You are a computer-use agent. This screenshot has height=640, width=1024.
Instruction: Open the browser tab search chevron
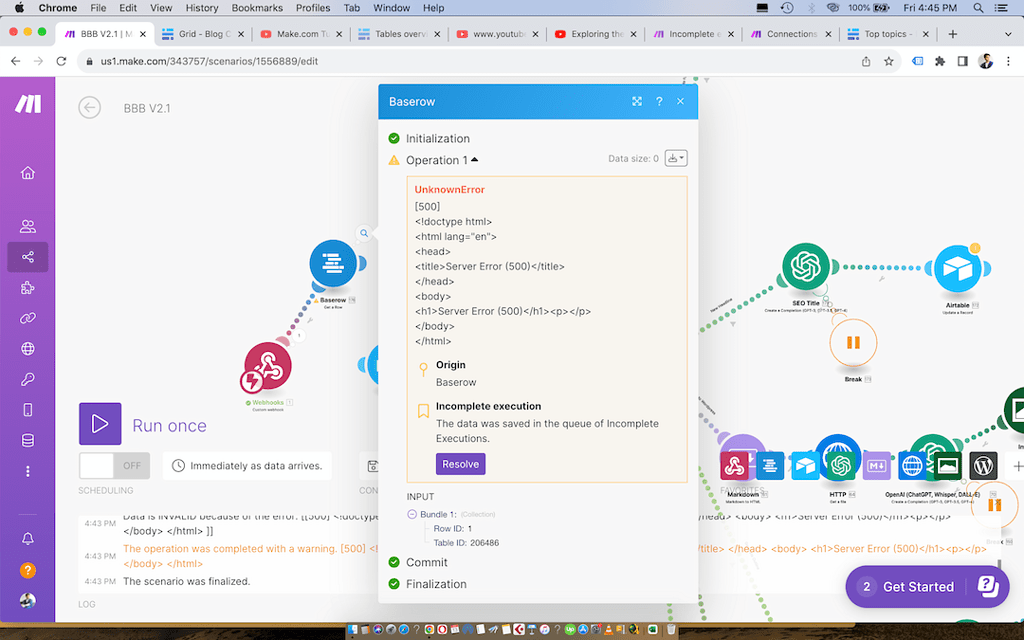click(1008, 32)
